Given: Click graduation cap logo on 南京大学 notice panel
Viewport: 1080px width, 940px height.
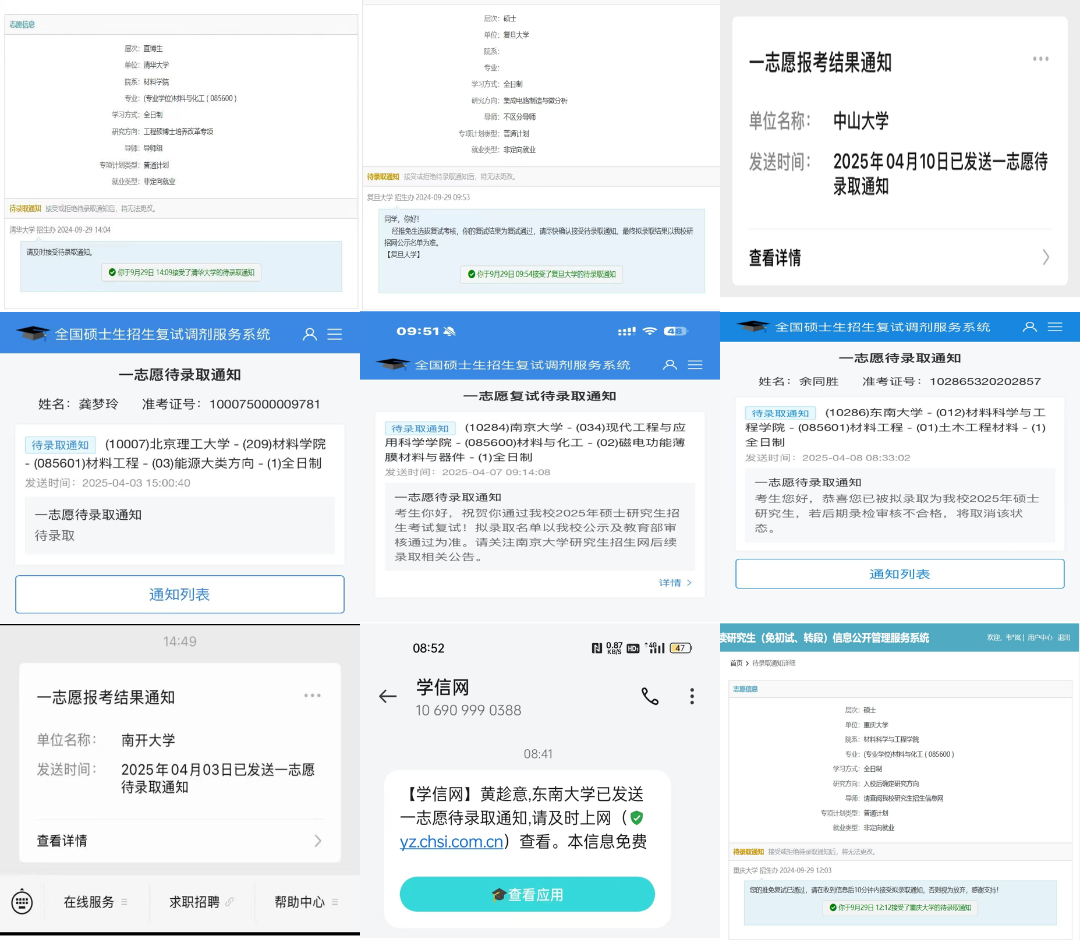Looking at the screenshot, I should pos(392,365).
